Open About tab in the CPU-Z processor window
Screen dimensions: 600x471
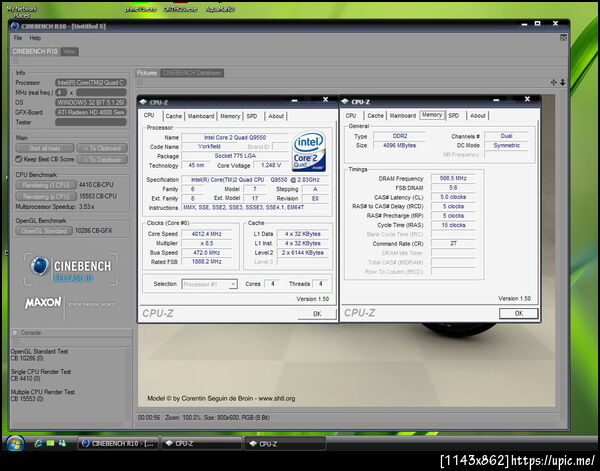click(276, 116)
